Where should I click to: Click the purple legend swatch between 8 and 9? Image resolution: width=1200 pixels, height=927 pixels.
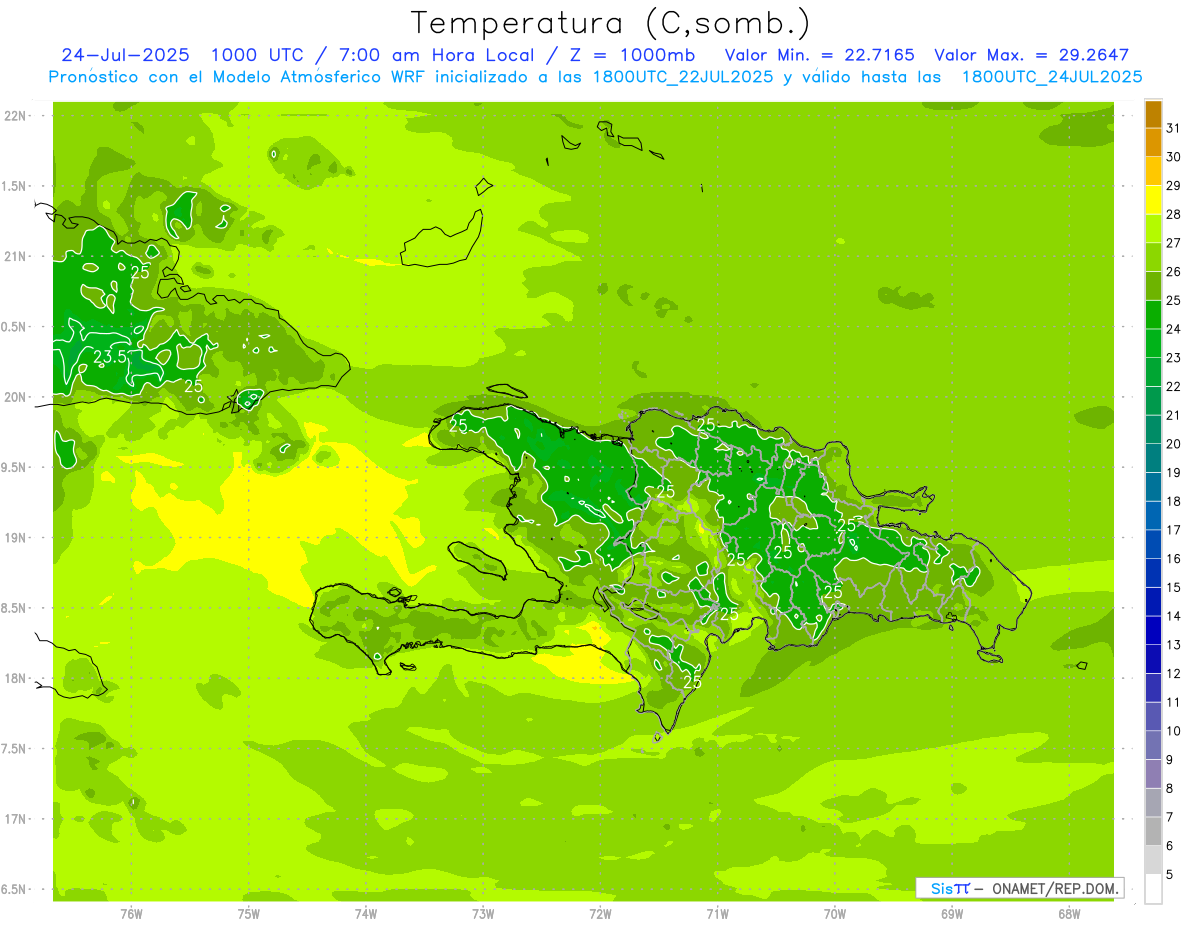[x=1153, y=774]
